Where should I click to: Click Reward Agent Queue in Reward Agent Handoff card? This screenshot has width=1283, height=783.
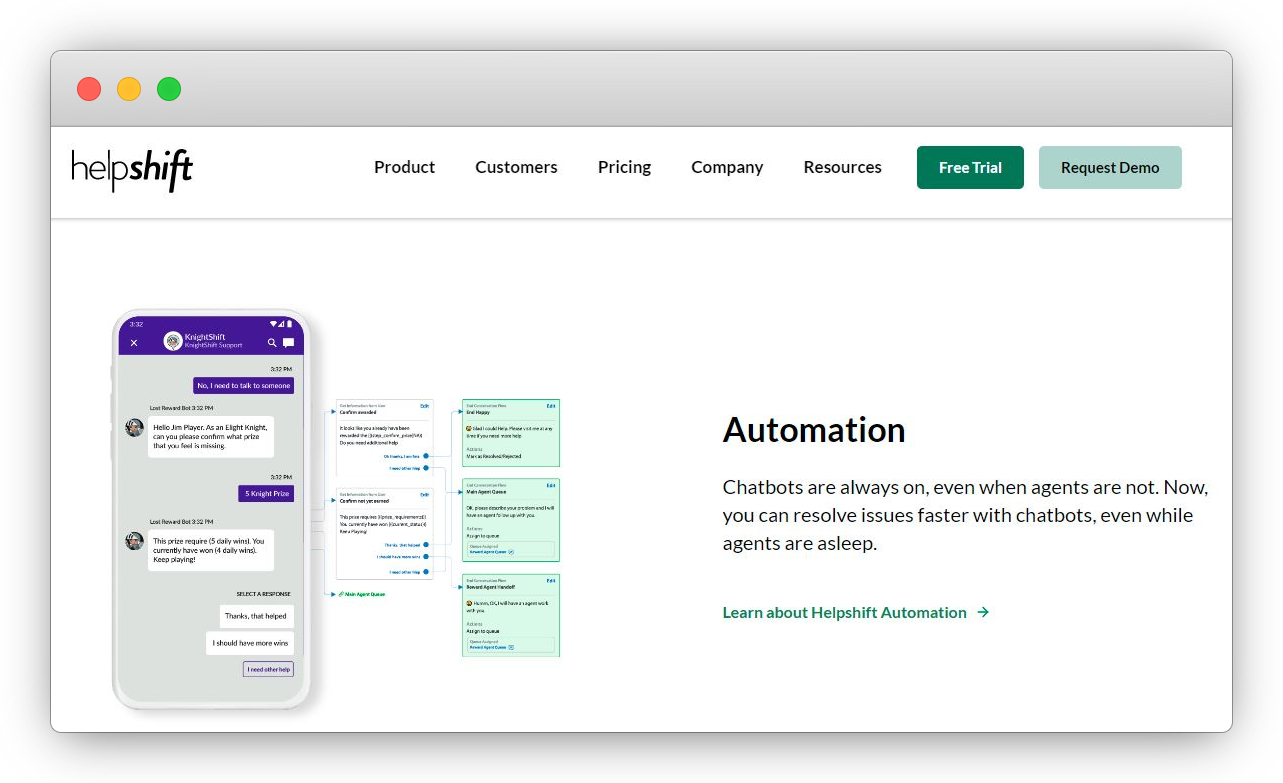[x=488, y=647]
